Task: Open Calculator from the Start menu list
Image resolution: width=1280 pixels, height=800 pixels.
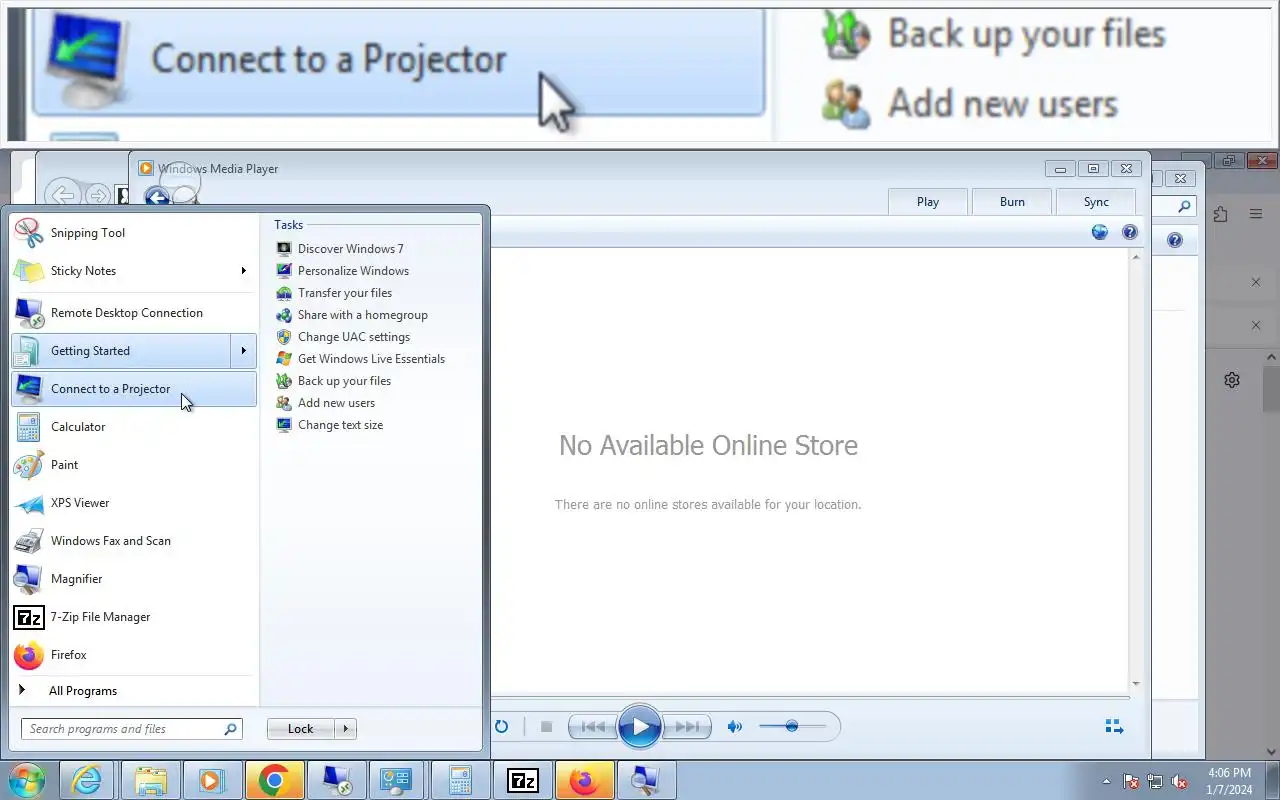Action: coord(134,427)
